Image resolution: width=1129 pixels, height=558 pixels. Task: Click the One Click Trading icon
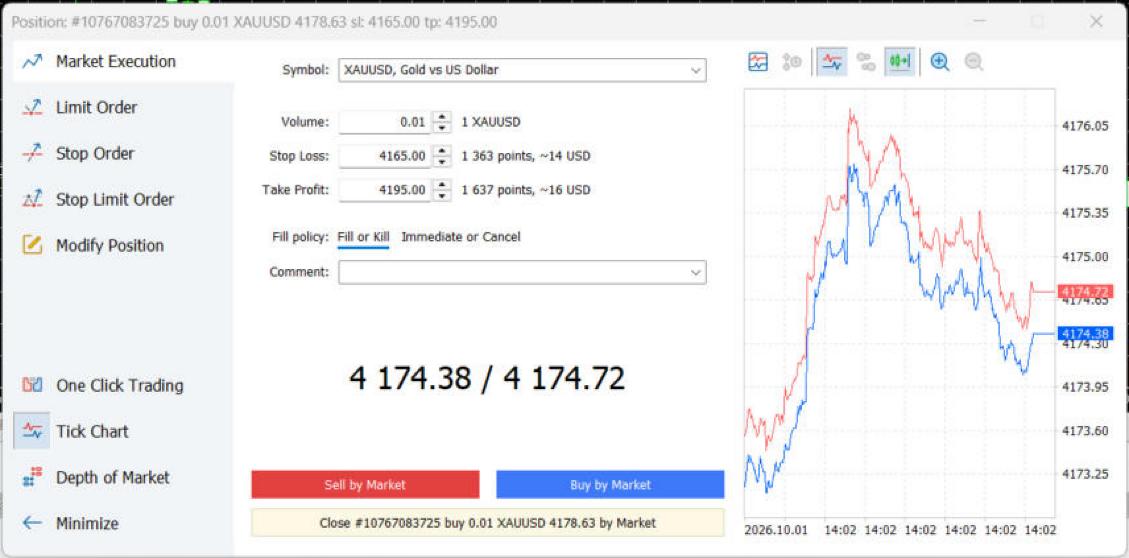(x=32, y=385)
